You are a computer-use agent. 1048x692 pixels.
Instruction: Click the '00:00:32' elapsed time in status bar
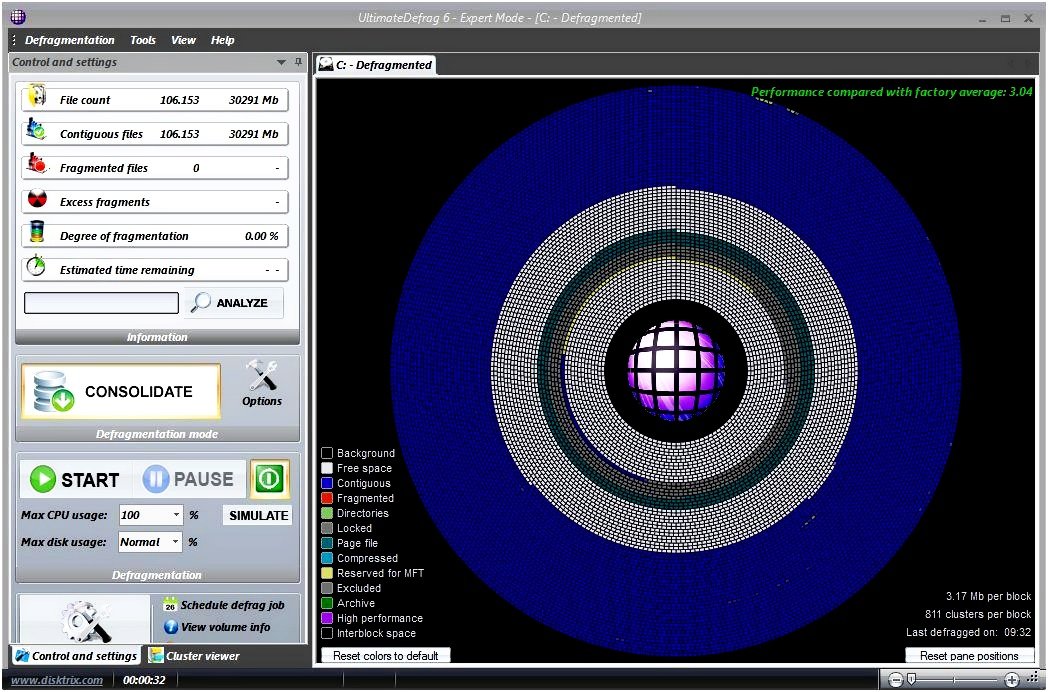tap(144, 680)
